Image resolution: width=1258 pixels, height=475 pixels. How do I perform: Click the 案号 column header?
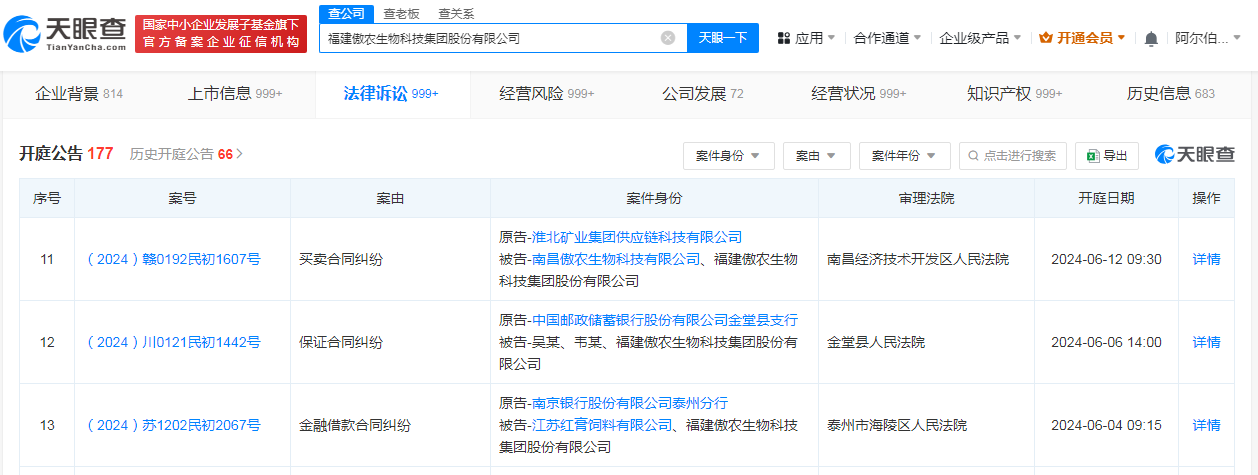click(x=182, y=198)
